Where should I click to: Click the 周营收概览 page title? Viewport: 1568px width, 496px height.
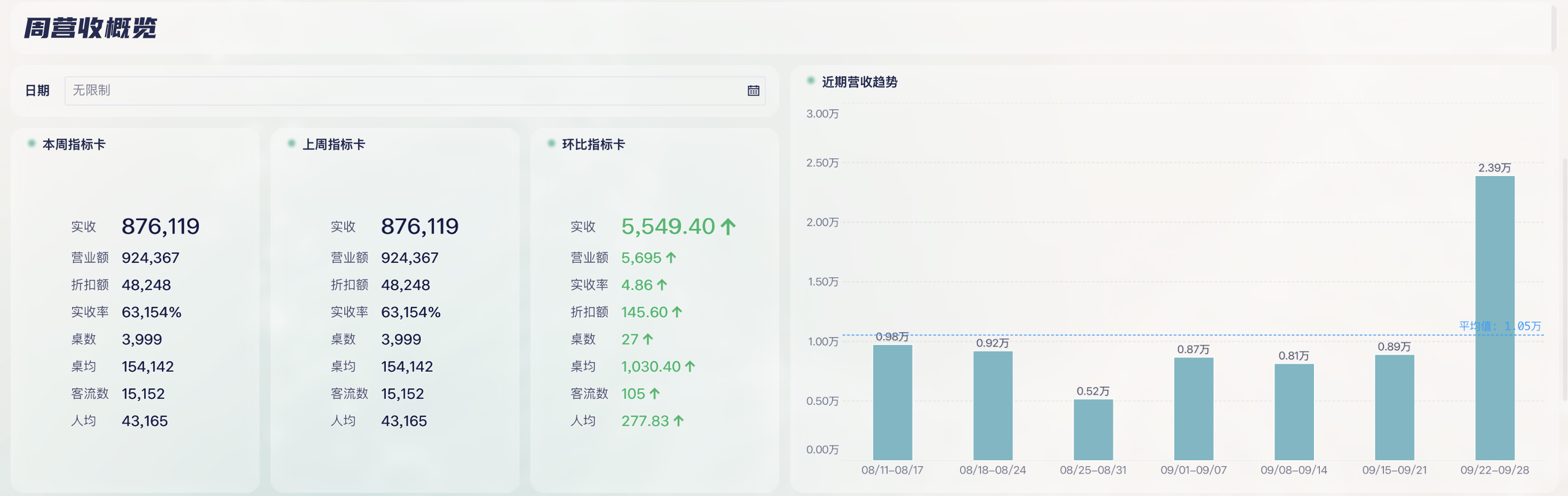tap(90, 28)
